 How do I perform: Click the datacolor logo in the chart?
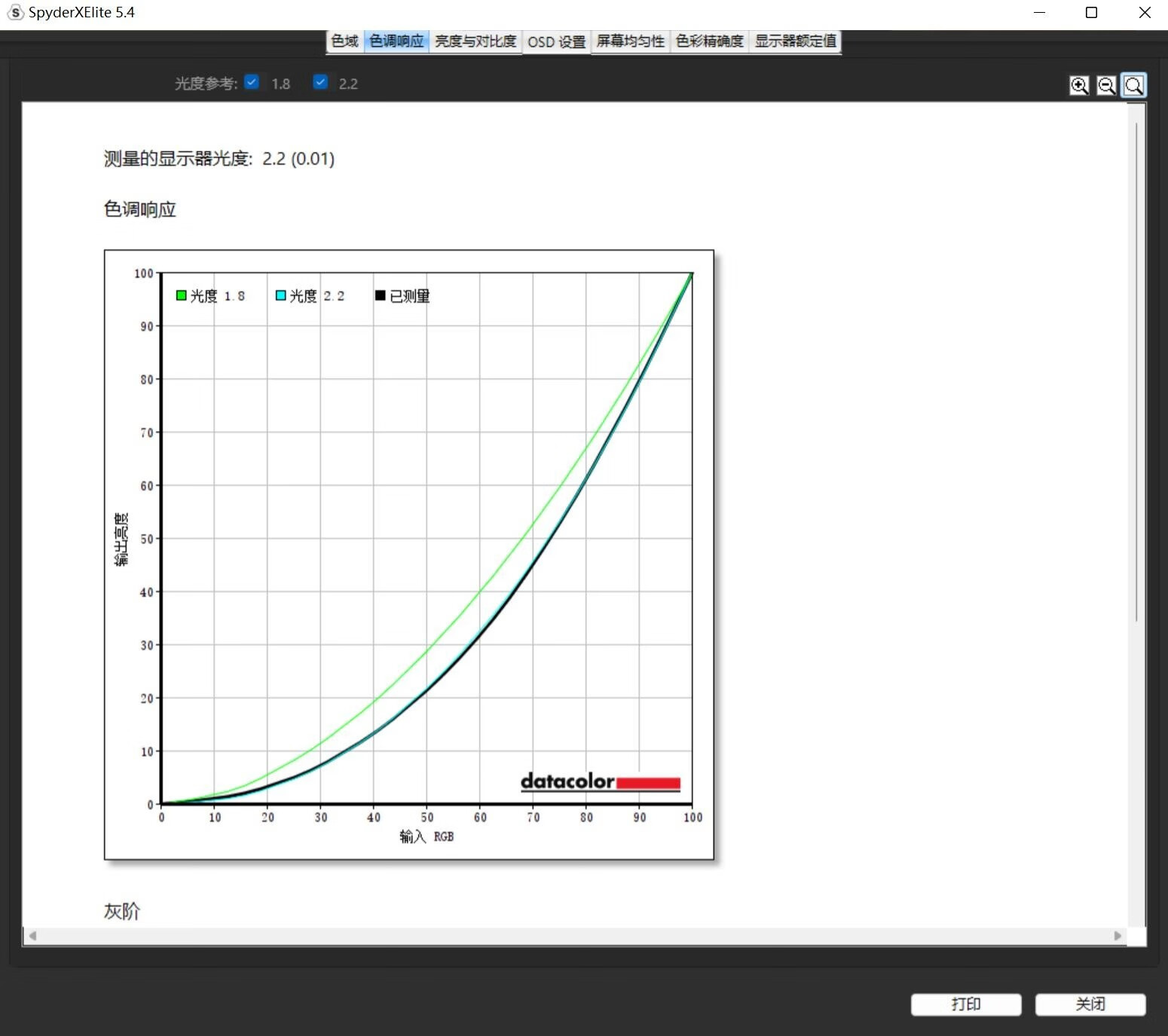coord(599,782)
